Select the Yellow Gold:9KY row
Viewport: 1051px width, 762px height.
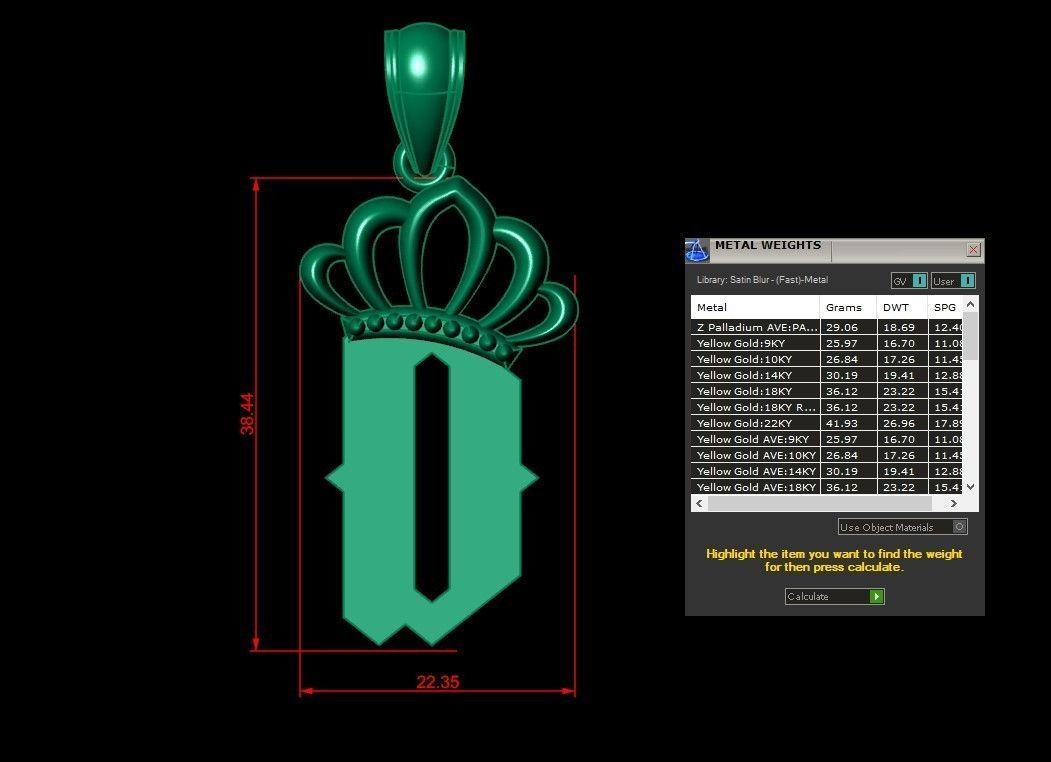click(x=828, y=343)
